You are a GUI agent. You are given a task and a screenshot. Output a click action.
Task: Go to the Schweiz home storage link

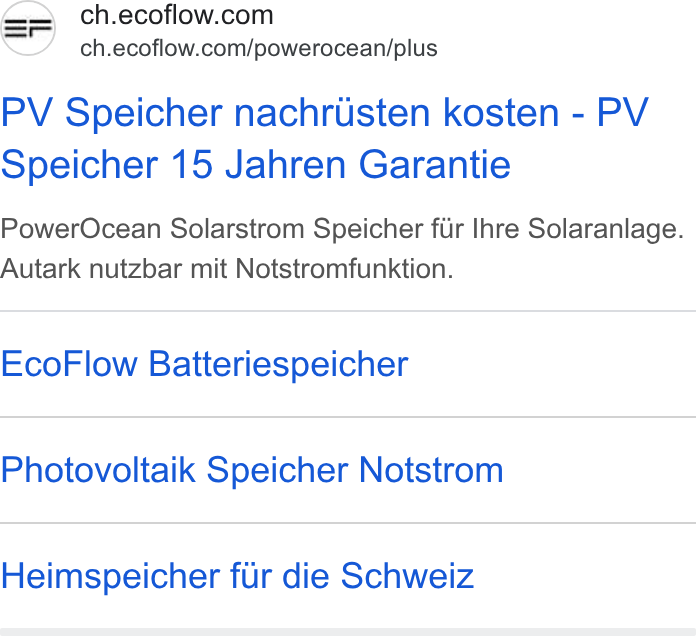237,576
